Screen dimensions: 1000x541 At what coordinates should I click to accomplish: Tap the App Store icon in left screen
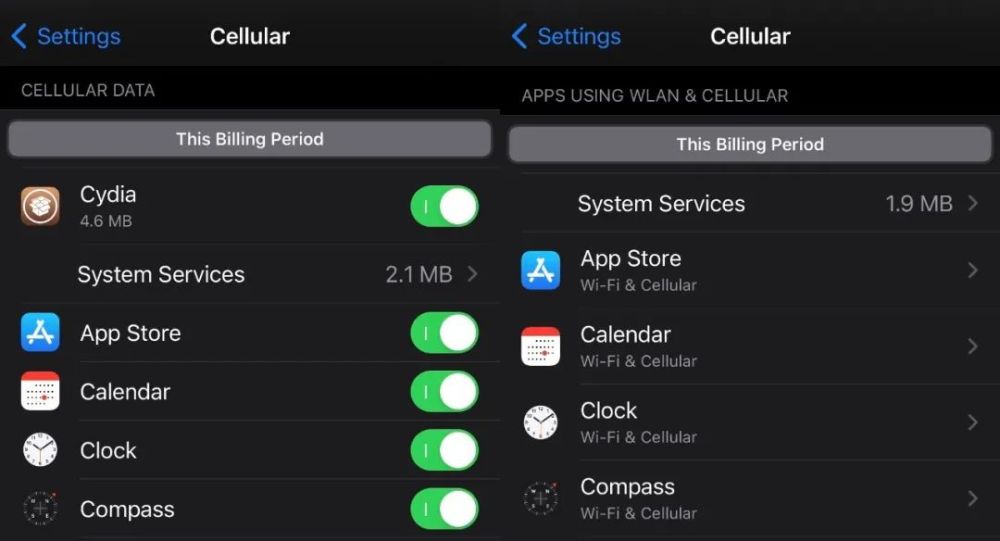(40, 332)
